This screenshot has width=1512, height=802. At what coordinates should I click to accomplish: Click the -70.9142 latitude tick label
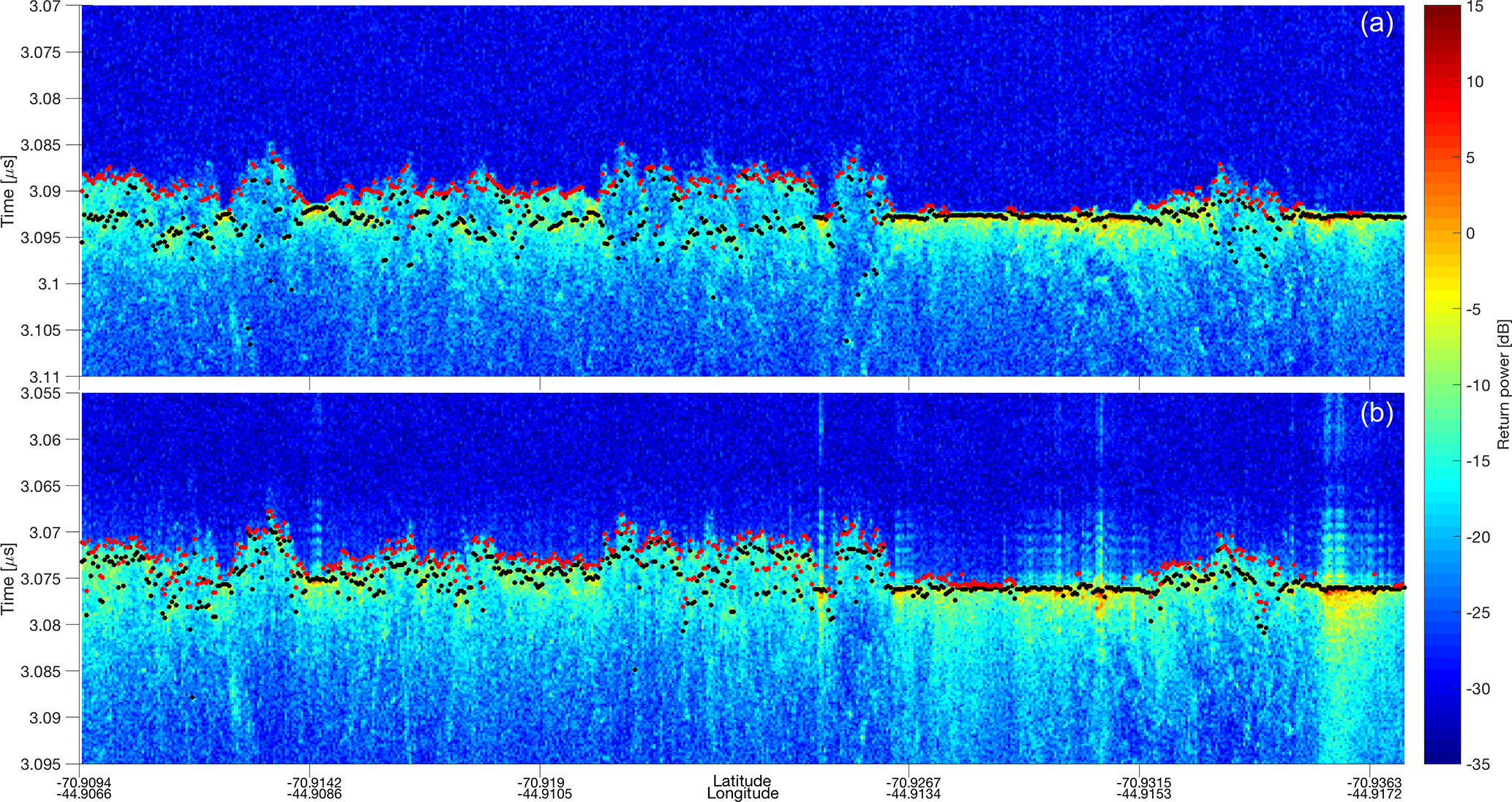[314, 782]
